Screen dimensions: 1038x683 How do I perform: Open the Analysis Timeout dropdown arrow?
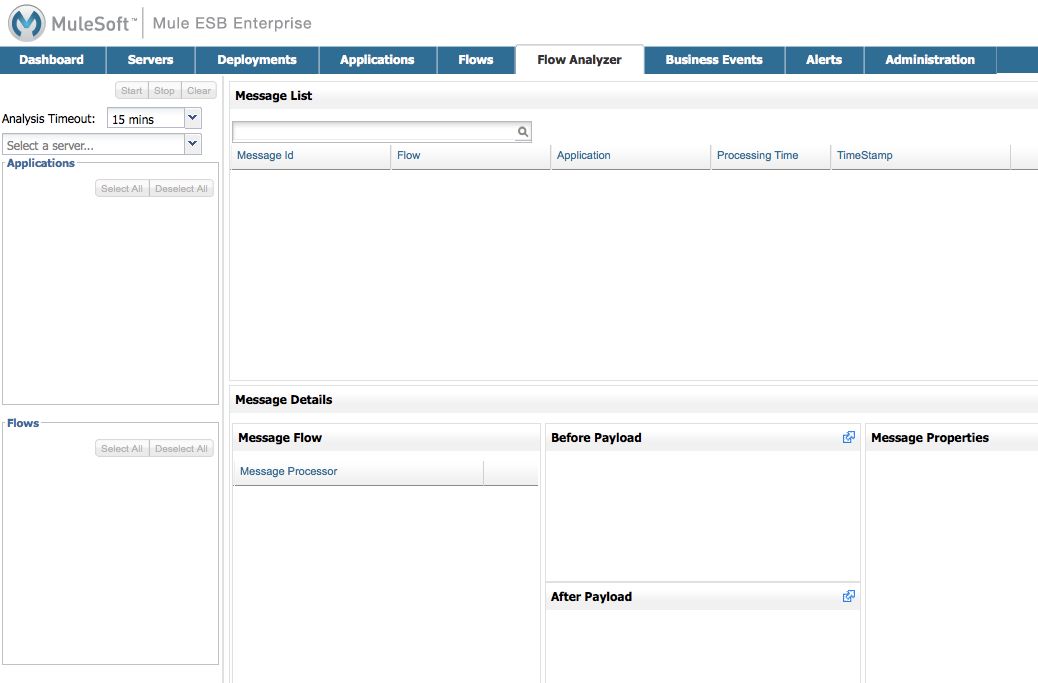(193, 118)
